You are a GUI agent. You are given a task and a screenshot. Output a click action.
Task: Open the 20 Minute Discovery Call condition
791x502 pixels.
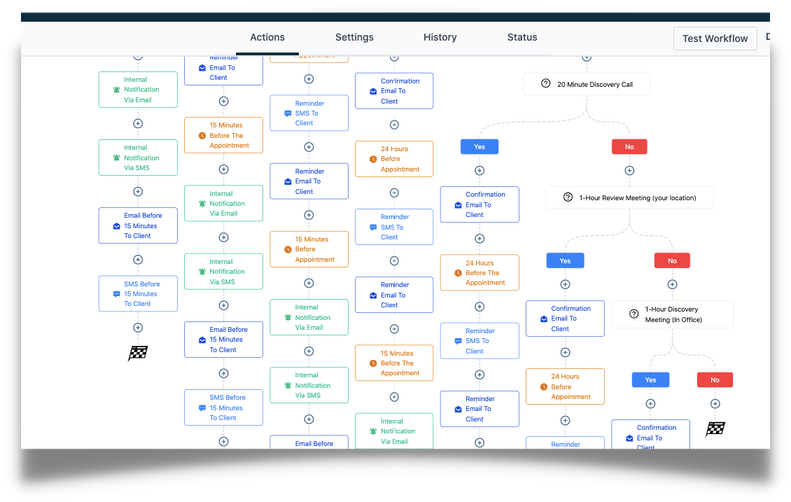point(587,84)
